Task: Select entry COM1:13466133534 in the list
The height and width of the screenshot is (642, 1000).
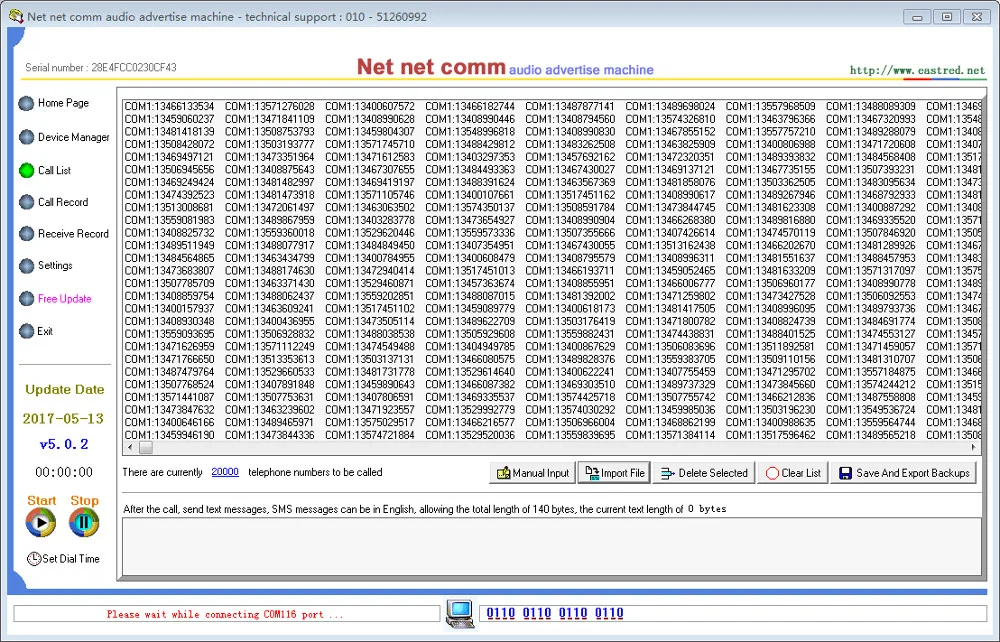Action: coord(169,106)
